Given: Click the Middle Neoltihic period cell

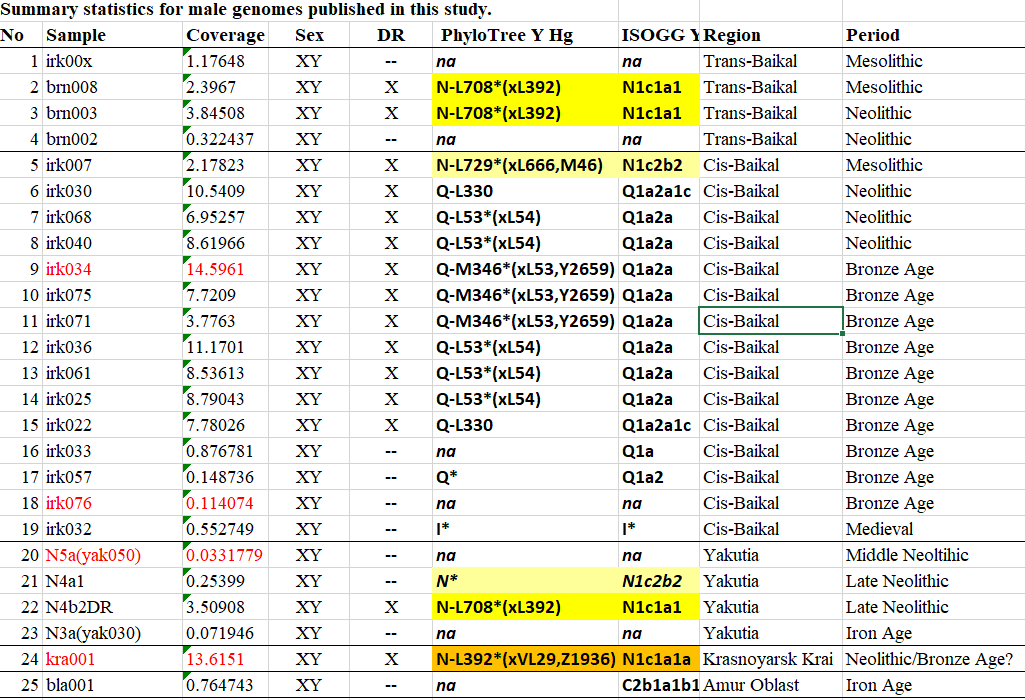Looking at the screenshot, I should click(x=933, y=556).
